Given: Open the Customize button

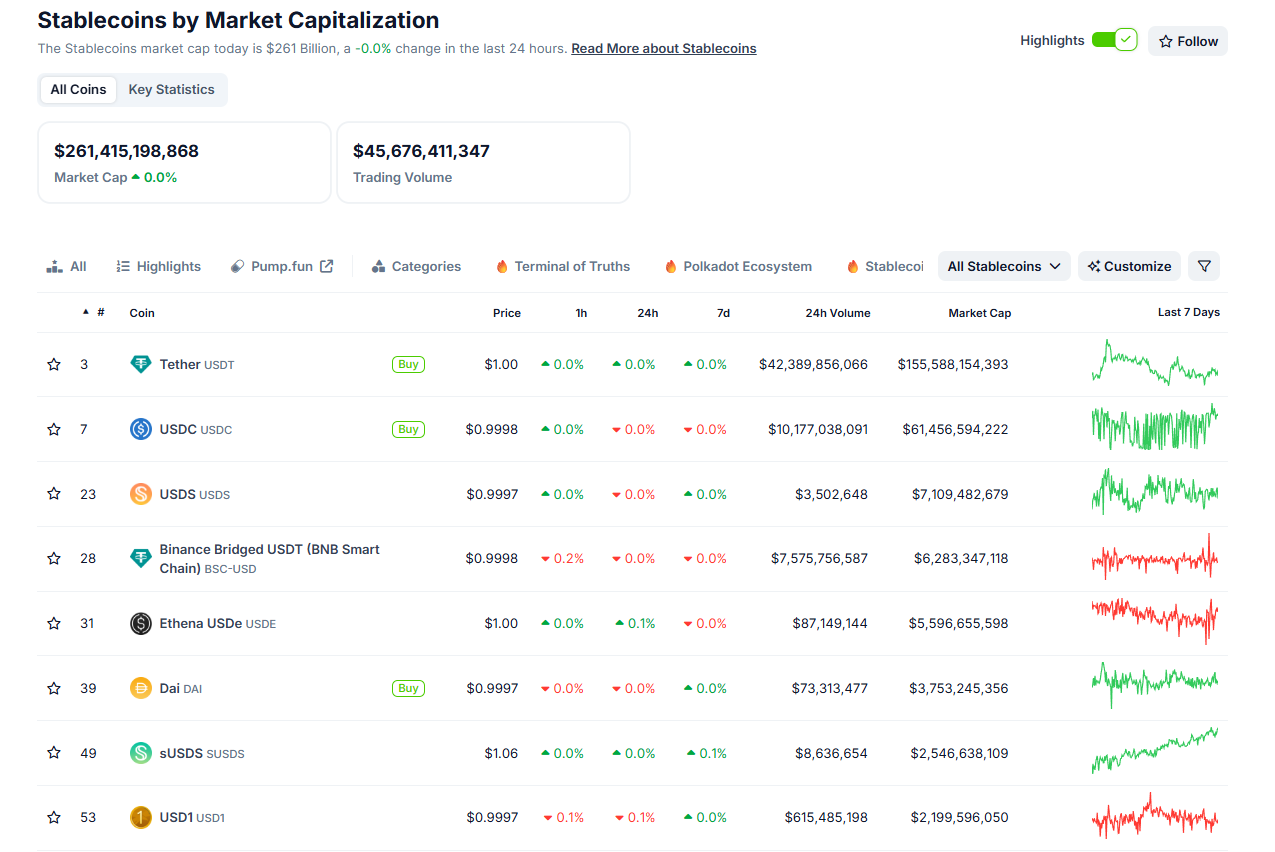Looking at the screenshot, I should (x=1129, y=266).
